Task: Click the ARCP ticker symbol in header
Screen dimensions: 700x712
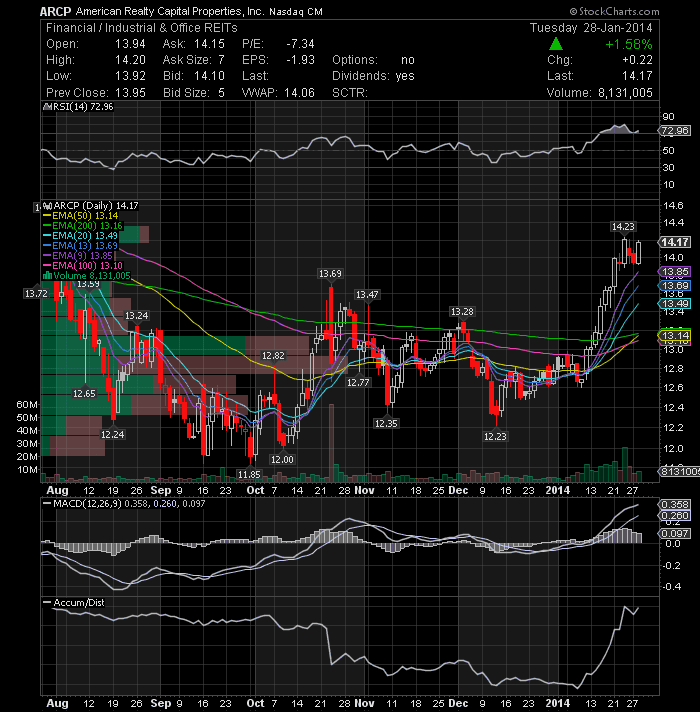Action: tap(55, 11)
